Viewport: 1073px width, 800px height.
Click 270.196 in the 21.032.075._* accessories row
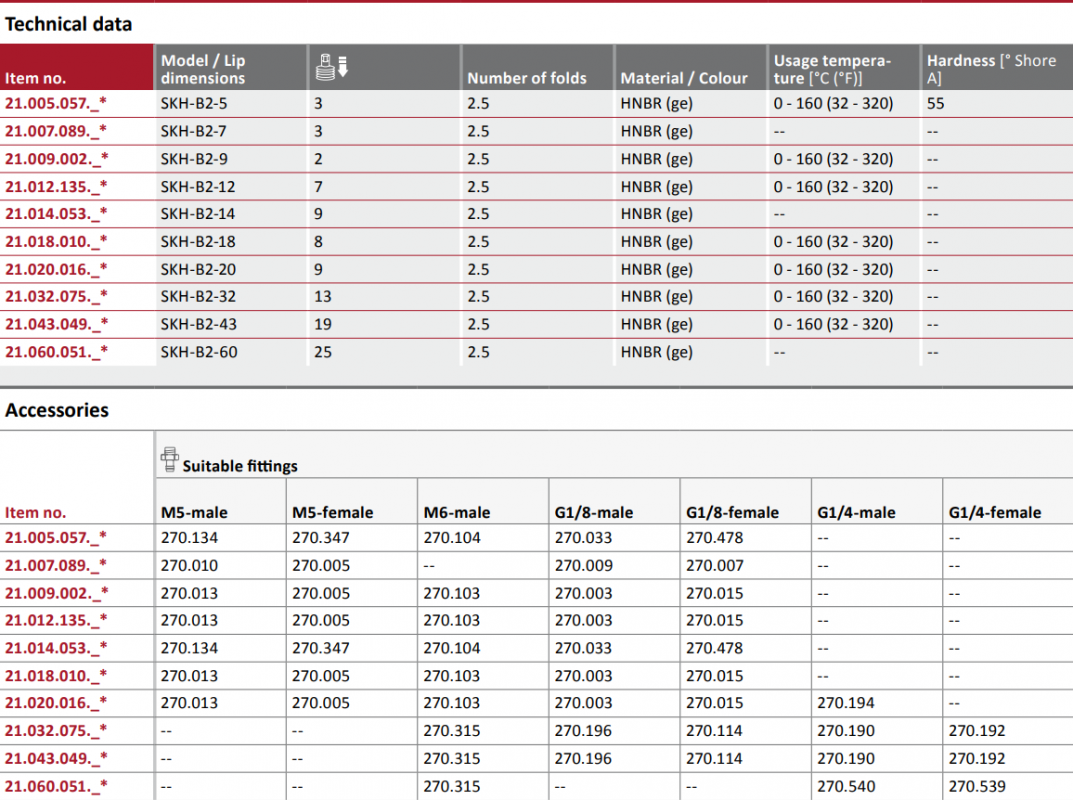[584, 730]
